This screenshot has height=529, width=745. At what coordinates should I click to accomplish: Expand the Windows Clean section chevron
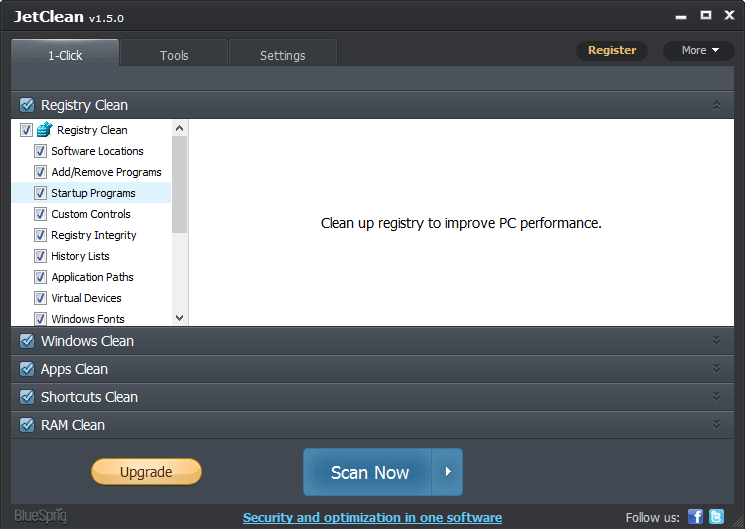pos(716,341)
